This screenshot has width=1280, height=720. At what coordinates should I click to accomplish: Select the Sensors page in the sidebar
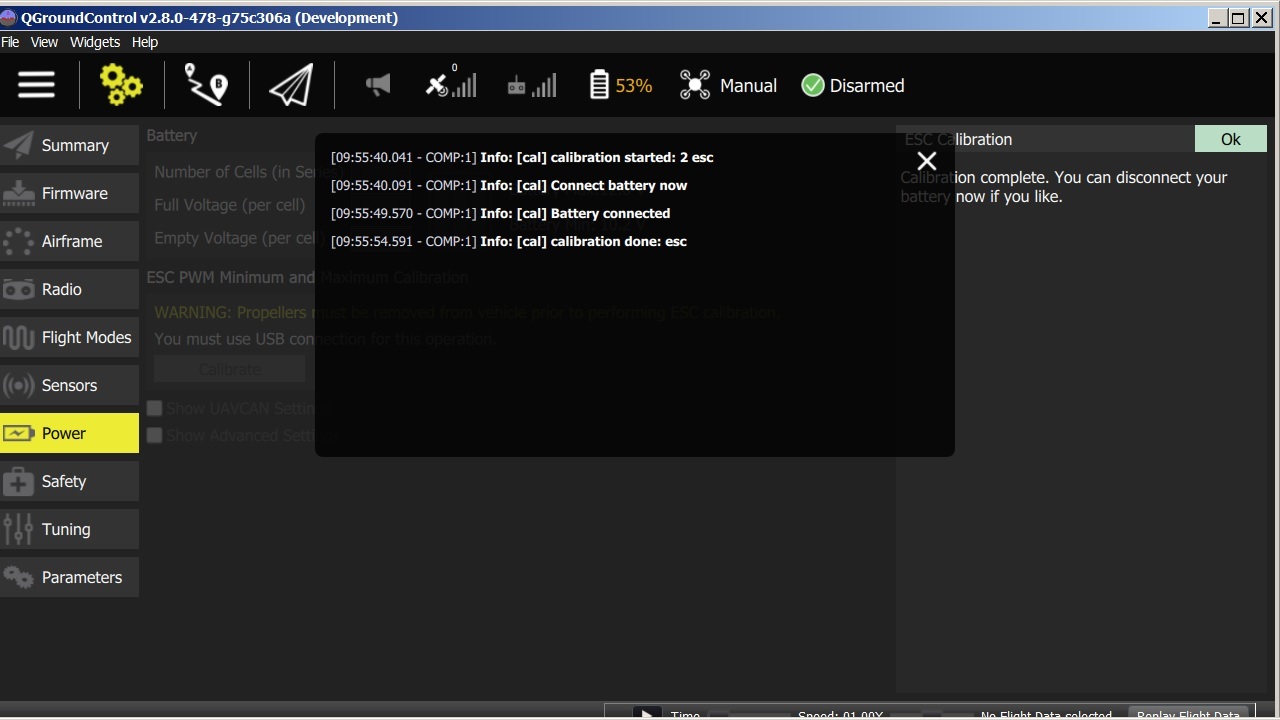click(70, 385)
